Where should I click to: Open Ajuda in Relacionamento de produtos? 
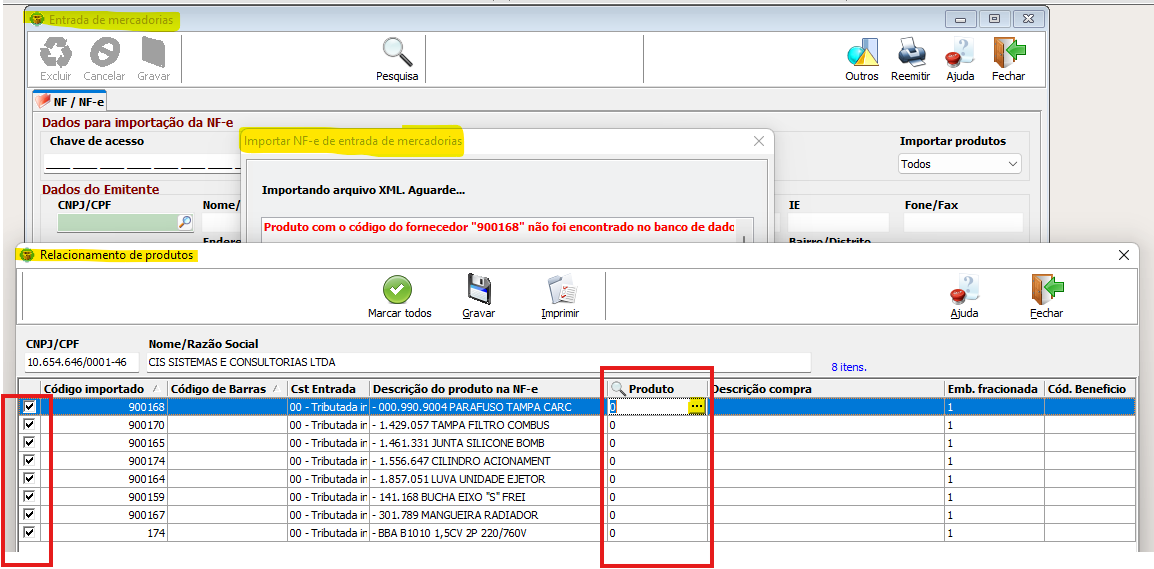[x=963, y=290]
